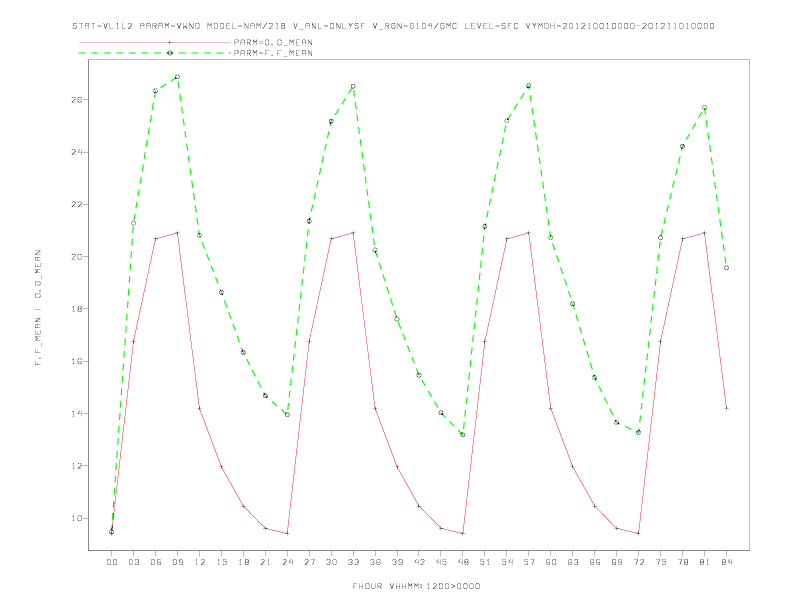Click the green dashed legend line sample

pos(155,53)
